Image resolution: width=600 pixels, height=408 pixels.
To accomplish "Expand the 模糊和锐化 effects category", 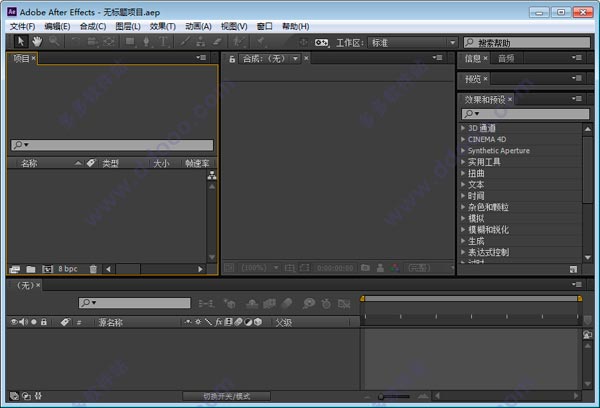I will pyautogui.click(x=463, y=230).
